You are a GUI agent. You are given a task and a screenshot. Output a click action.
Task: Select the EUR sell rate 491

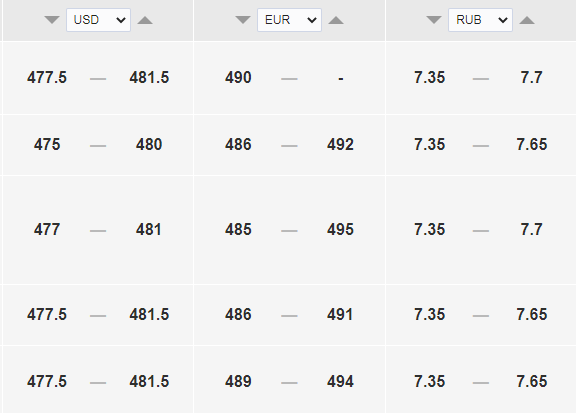tap(340, 315)
